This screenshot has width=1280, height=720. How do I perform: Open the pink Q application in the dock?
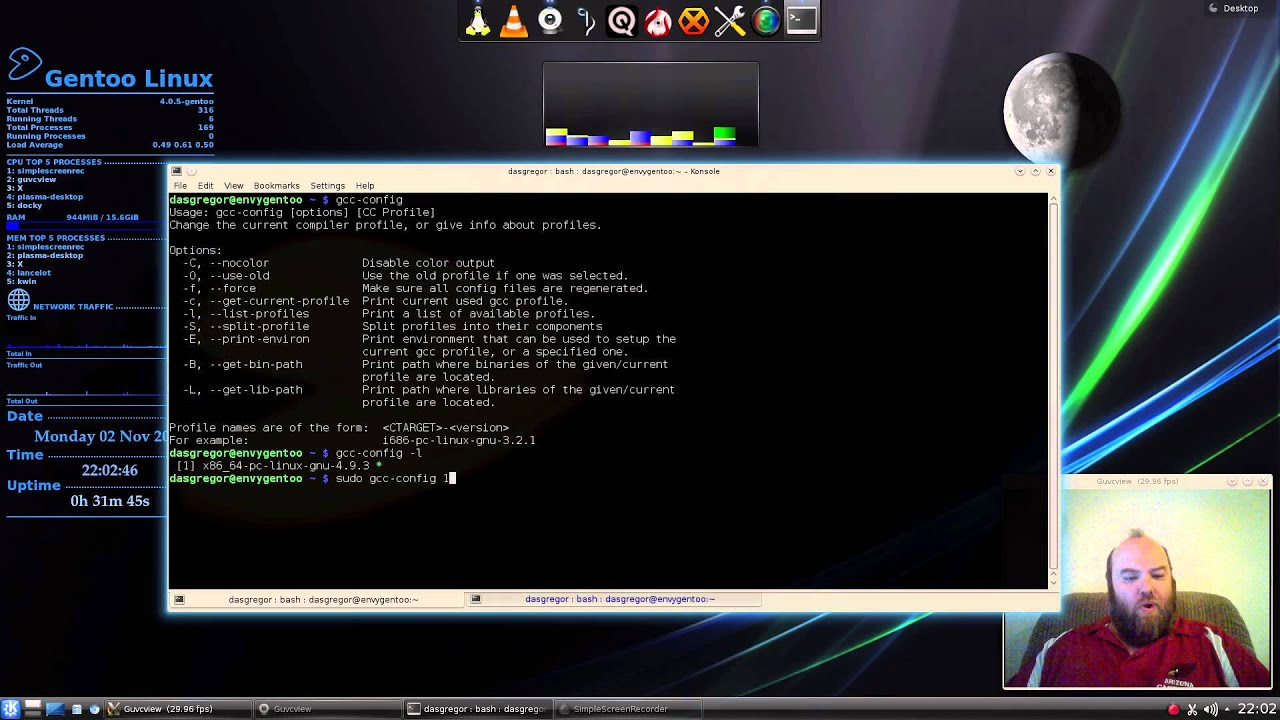[622, 20]
